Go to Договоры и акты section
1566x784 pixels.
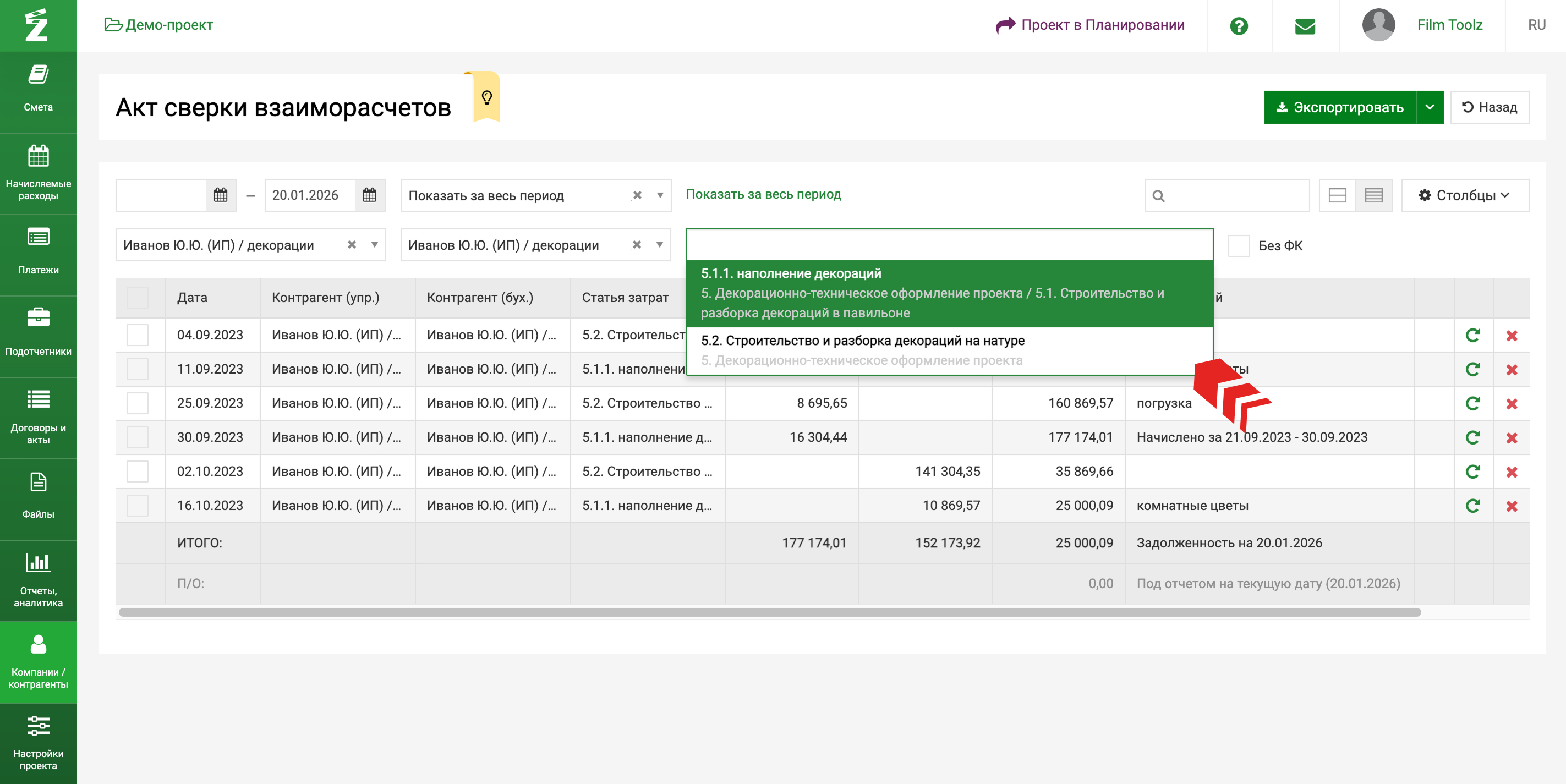39,416
